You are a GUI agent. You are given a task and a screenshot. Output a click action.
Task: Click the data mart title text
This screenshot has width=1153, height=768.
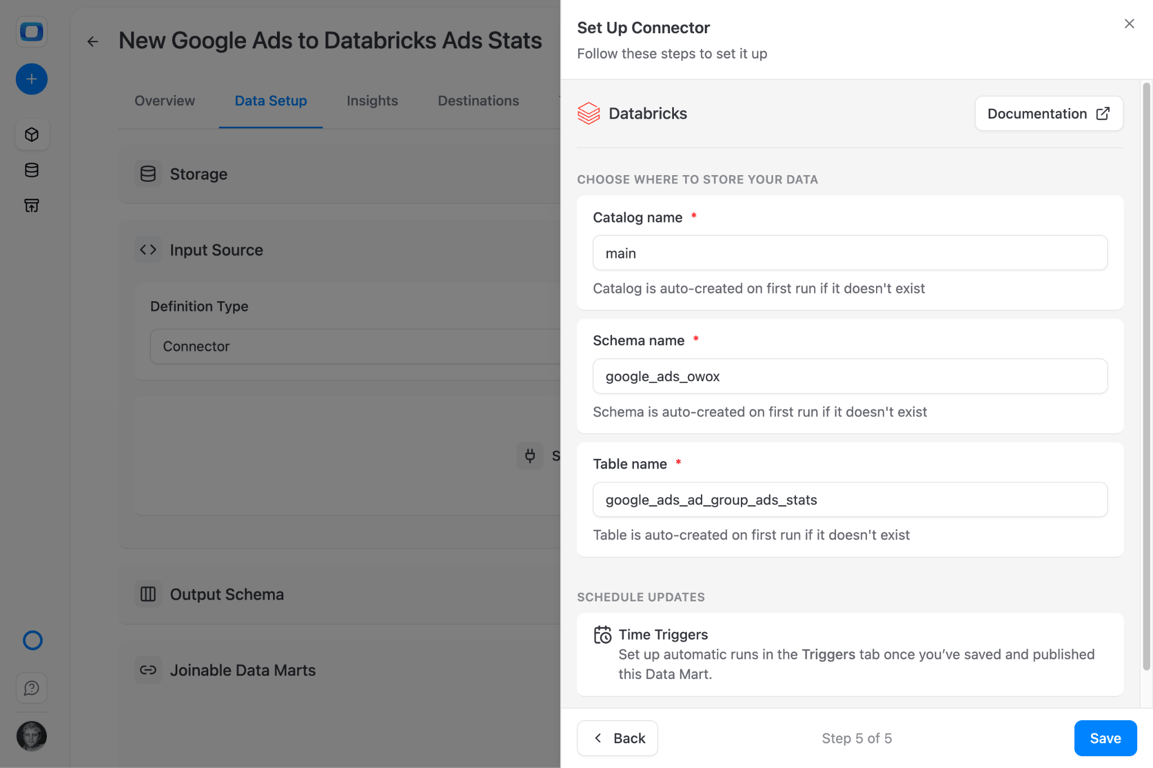click(x=330, y=40)
